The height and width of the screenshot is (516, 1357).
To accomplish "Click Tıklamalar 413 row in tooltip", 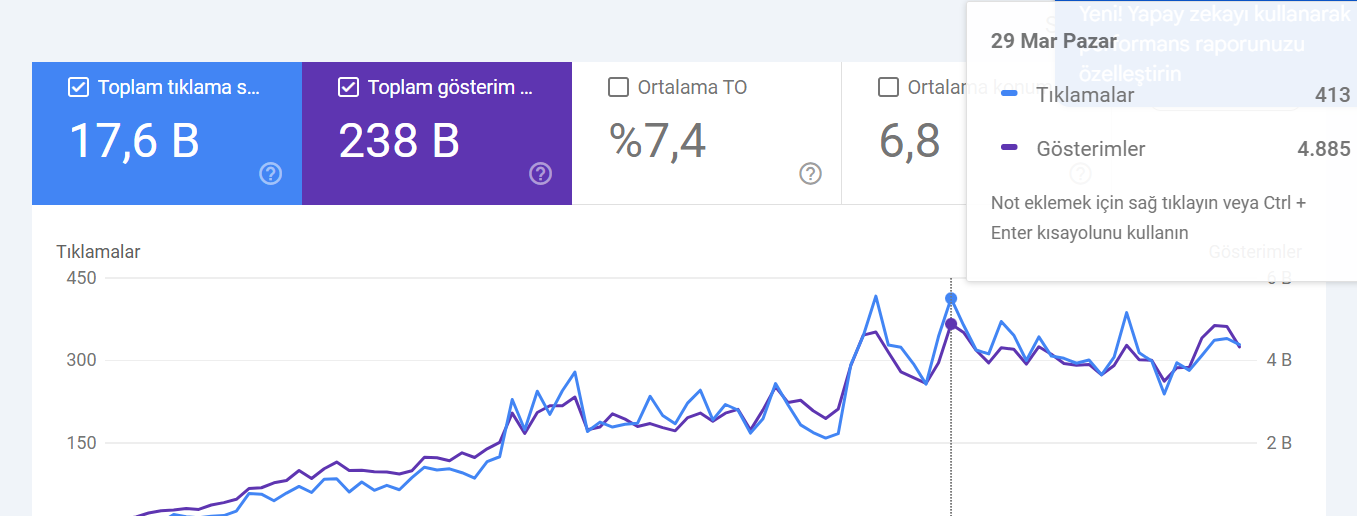I will point(1175,95).
